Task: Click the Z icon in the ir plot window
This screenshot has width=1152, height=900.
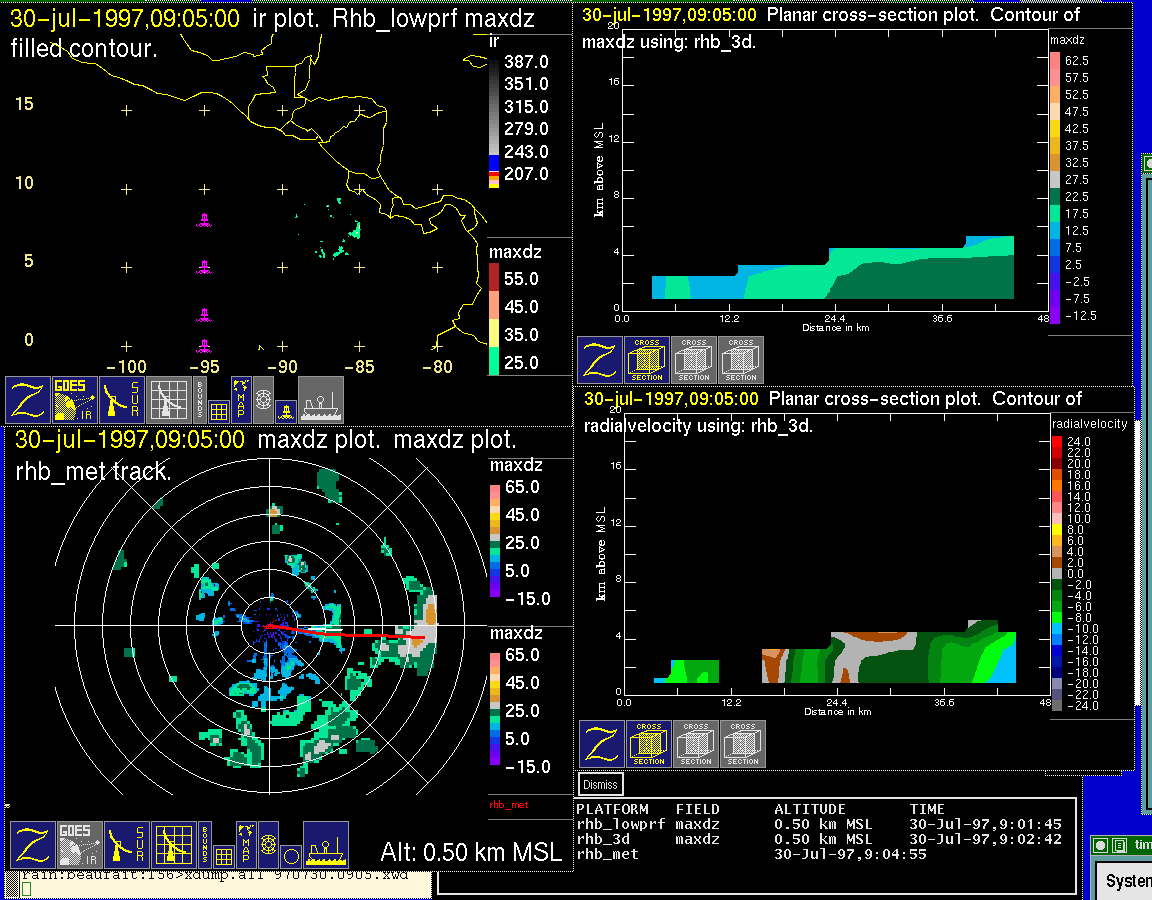Action: pyautogui.click(x=28, y=400)
